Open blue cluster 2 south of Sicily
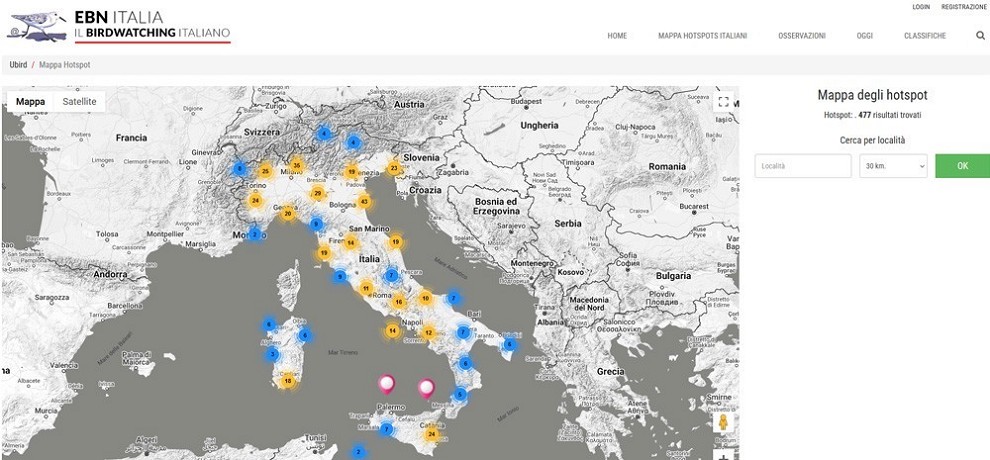Viewport: 990px width, 460px height. (359, 452)
